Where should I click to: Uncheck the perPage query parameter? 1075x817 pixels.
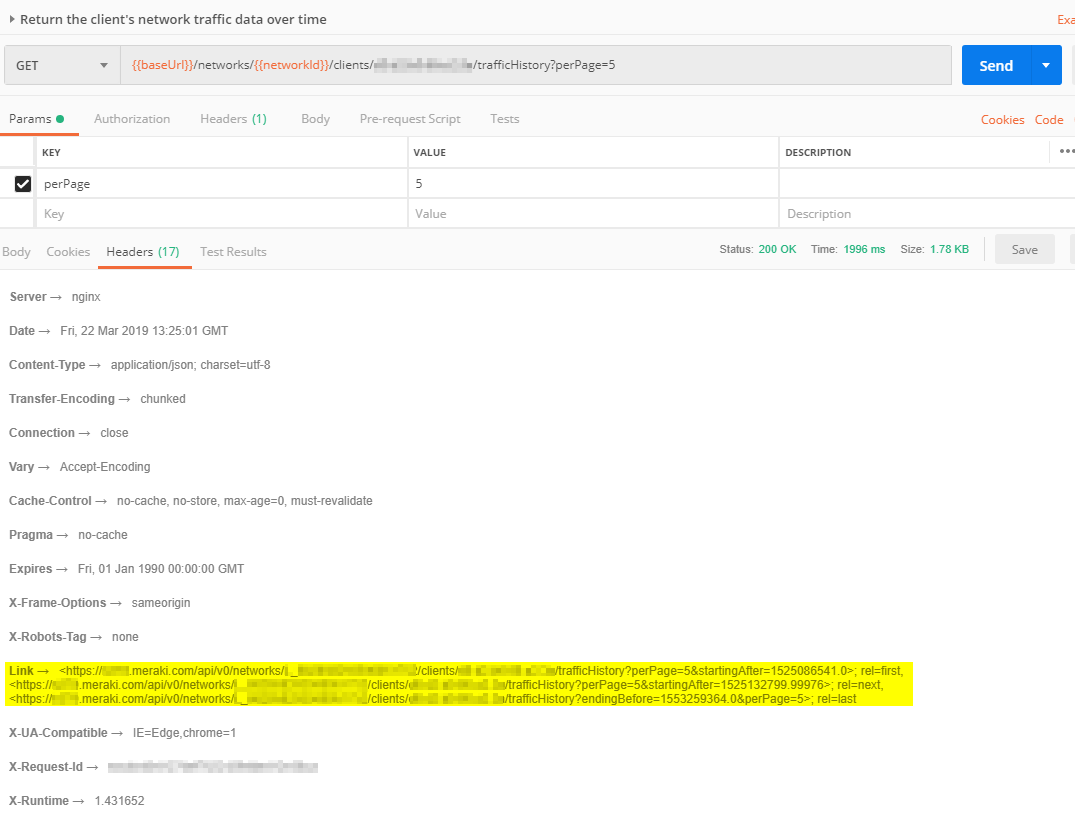tap(23, 183)
